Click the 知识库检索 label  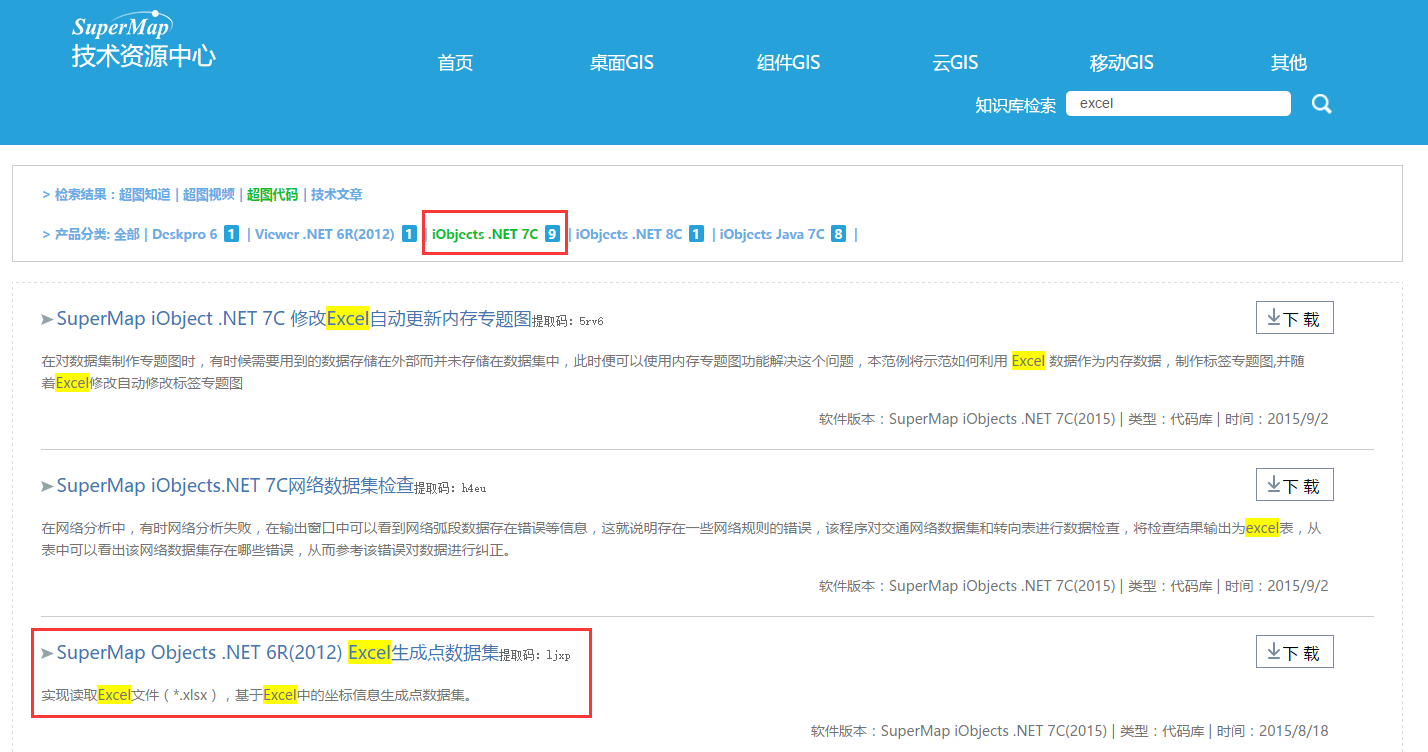(1015, 105)
